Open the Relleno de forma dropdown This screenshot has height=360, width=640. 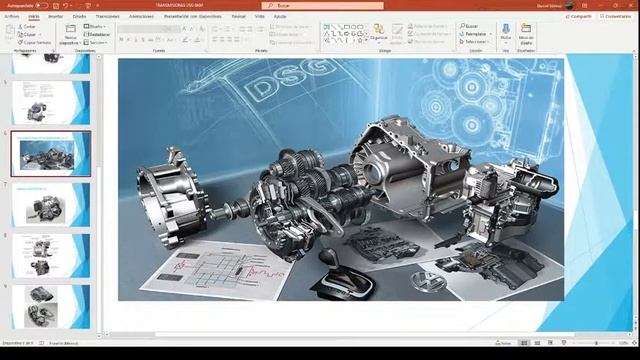pos(428,27)
